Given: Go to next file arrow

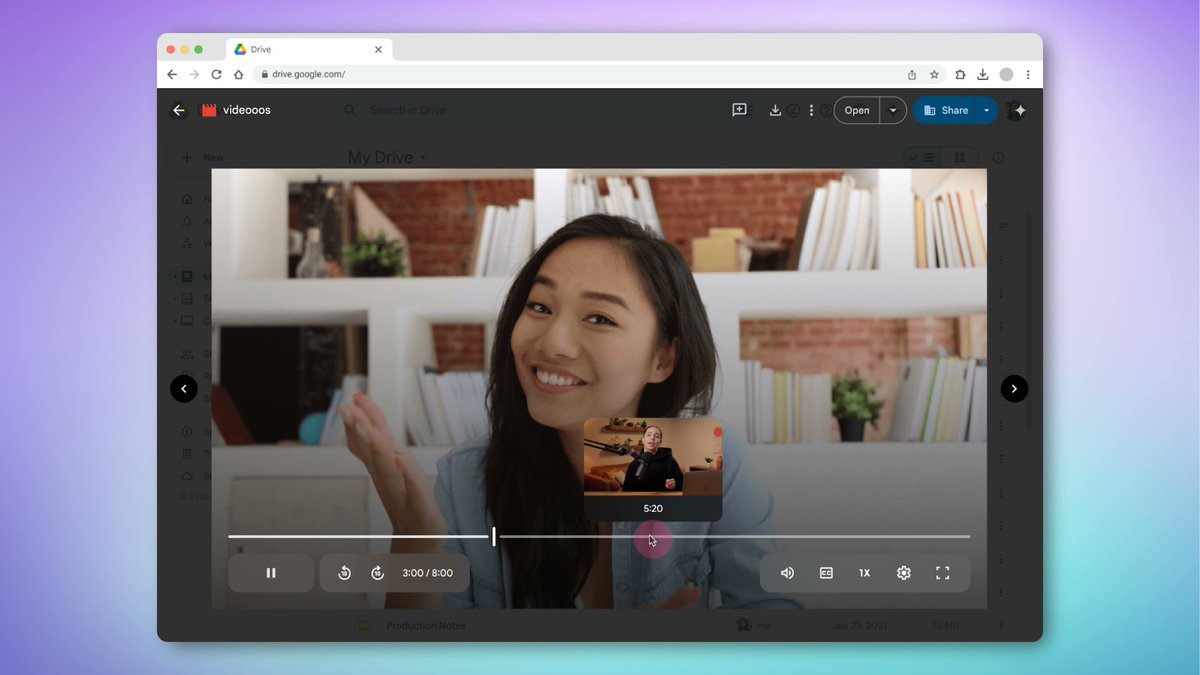Looking at the screenshot, I should click(1014, 389).
